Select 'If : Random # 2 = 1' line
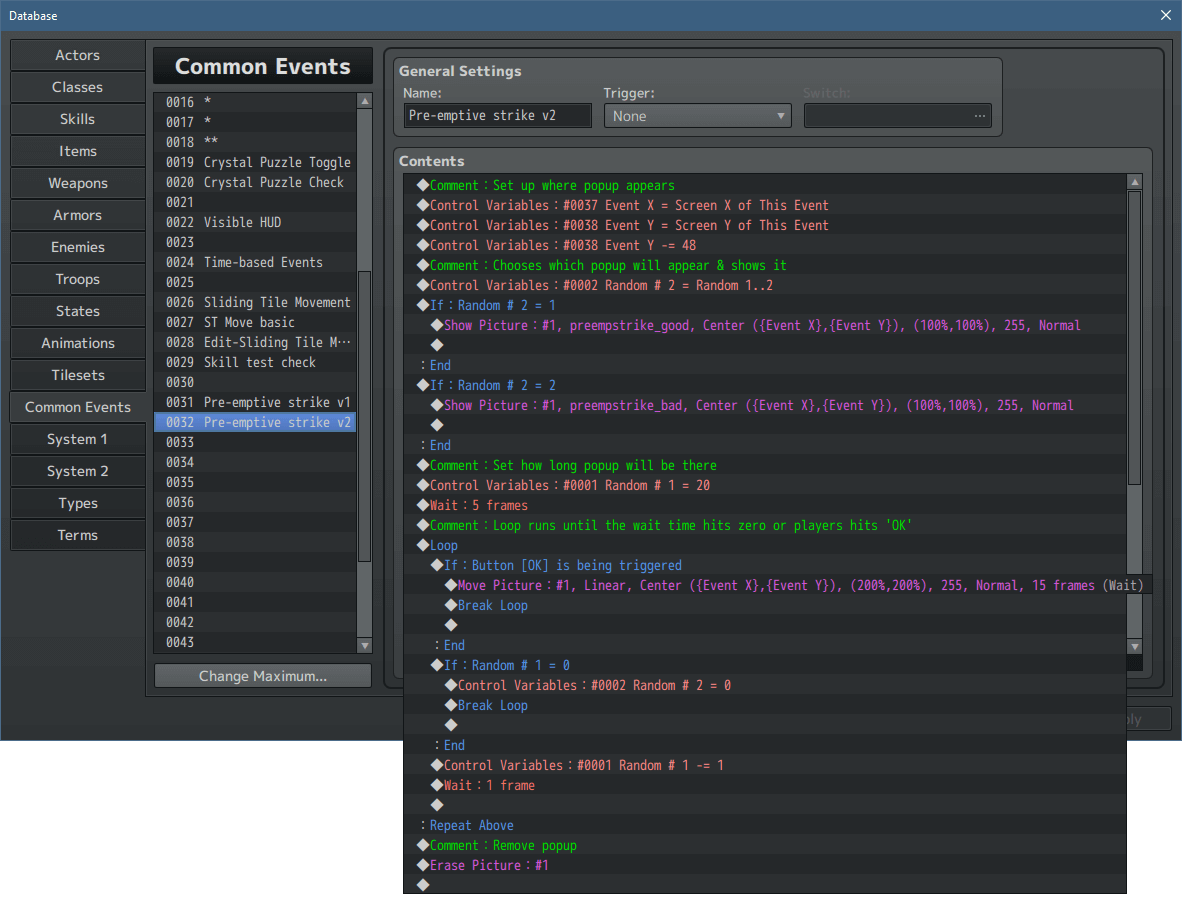The width and height of the screenshot is (1182, 900). click(765, 305)
